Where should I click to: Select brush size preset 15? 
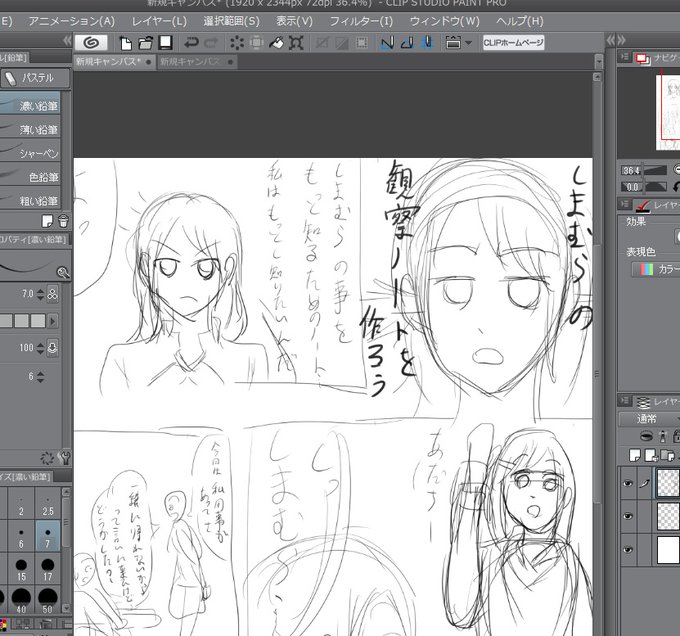pos(21,569)
